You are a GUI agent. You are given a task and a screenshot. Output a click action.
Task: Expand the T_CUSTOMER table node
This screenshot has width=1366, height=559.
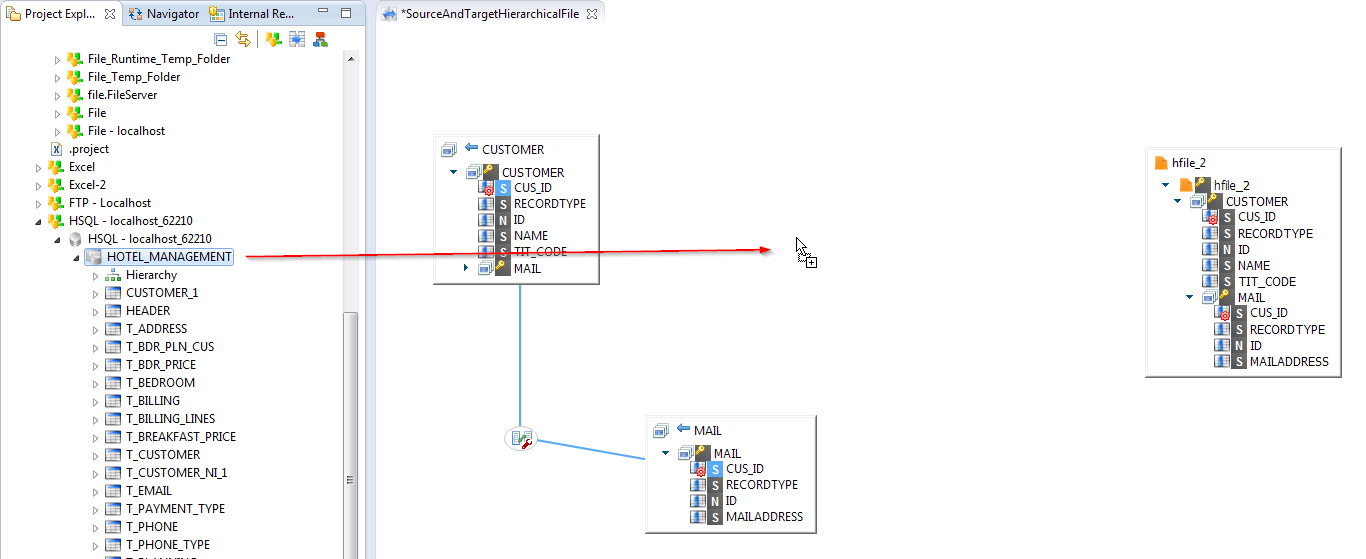point(96,455)
